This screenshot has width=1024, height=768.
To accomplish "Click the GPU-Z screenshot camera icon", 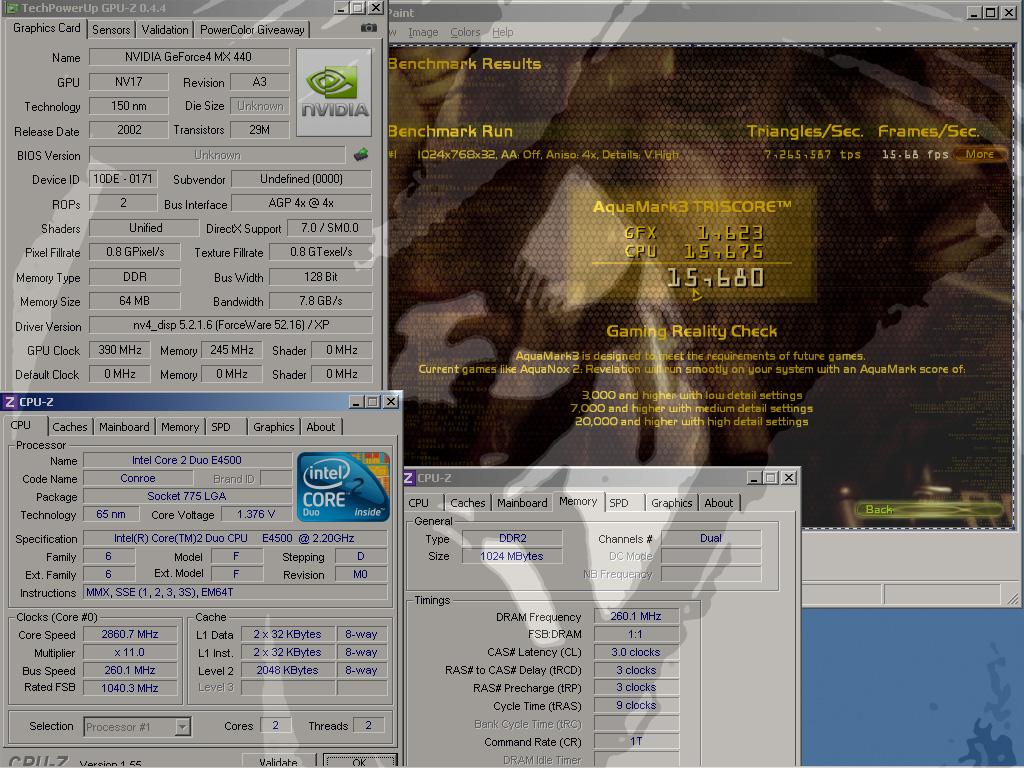I will (x=368, y=28).
